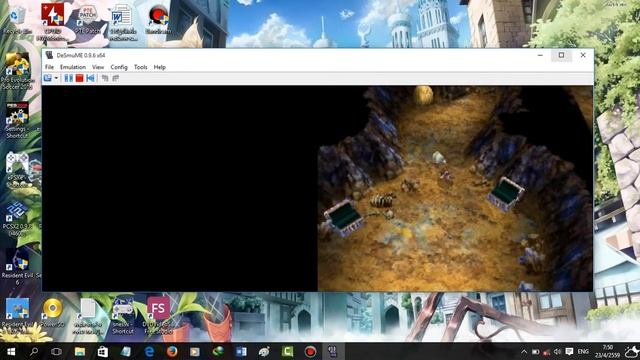This screenshot has height=360, width=640.
Task: Open the red record taskbar icon
Action: [310, 351]
